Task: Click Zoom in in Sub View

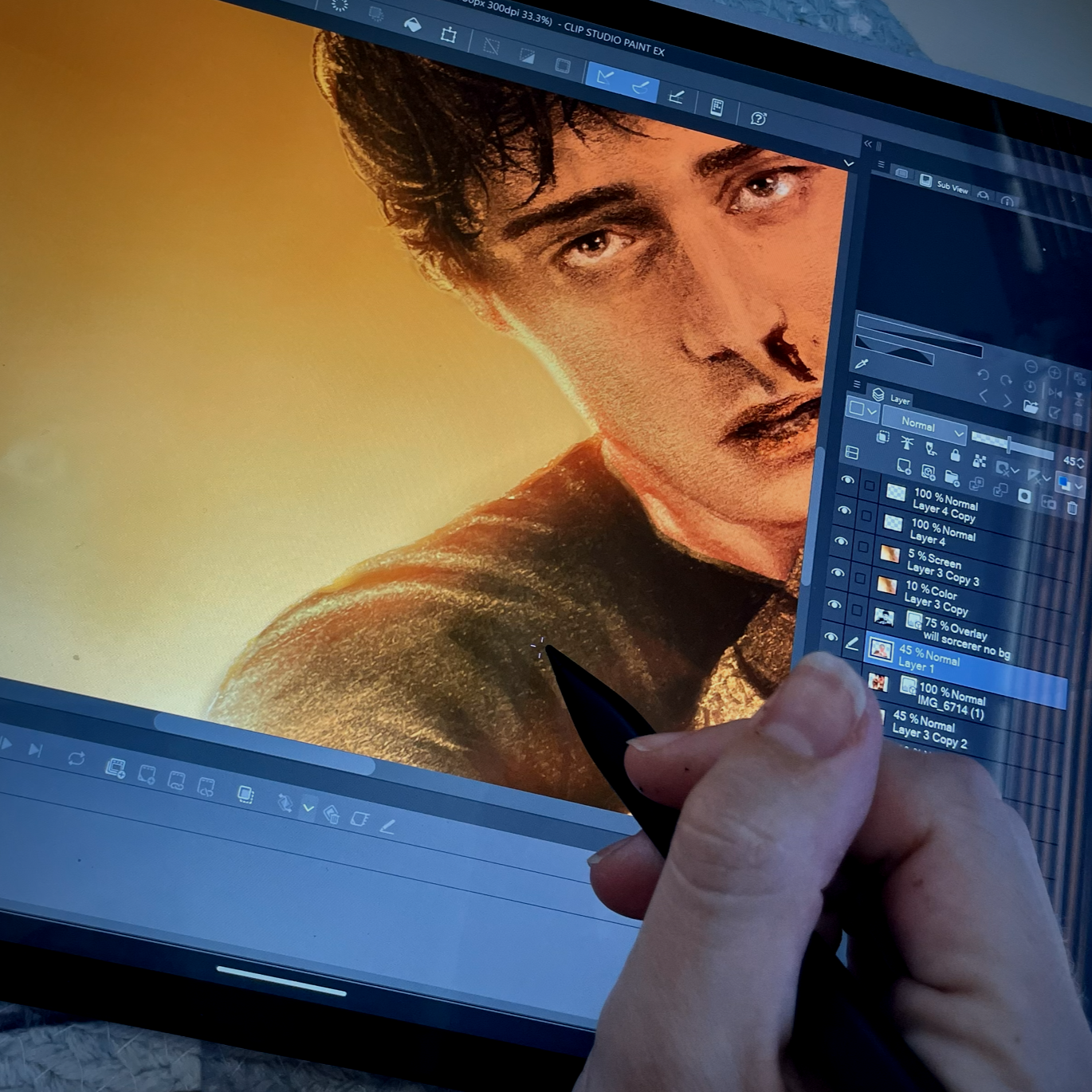Action: pyautogui.click(x=1054, y=372)
